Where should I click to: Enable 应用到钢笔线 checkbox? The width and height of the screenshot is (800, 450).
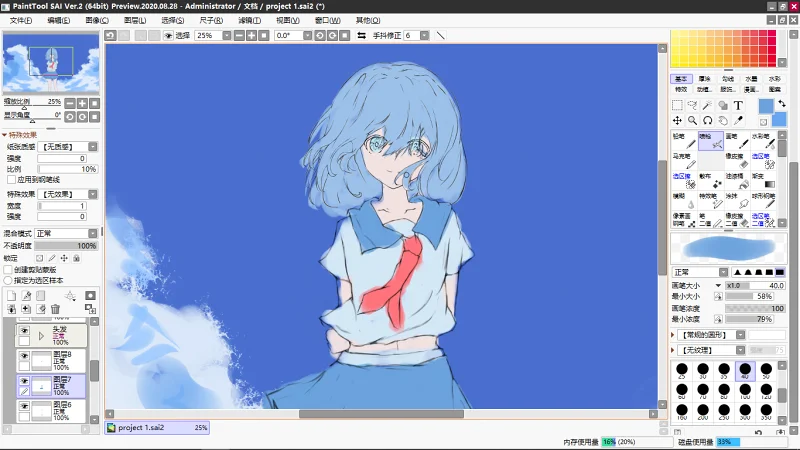(11, 180)
